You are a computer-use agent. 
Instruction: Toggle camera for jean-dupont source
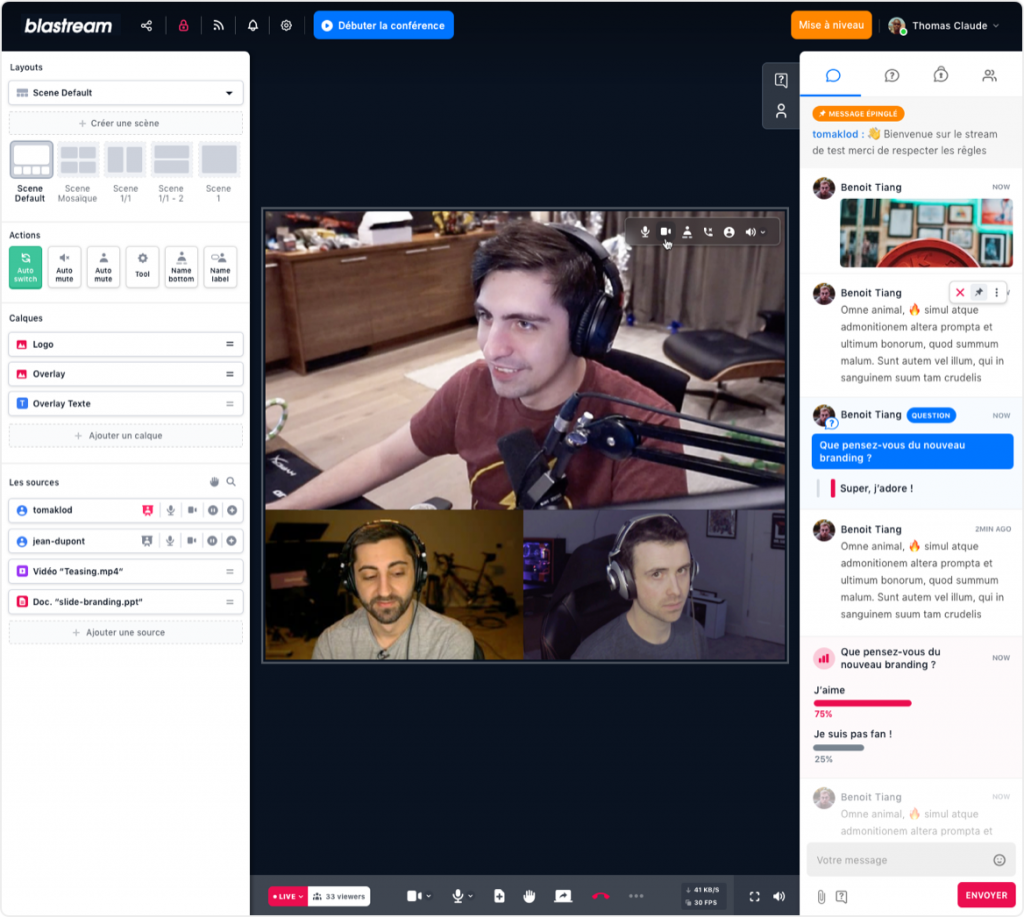click(191, 541)
